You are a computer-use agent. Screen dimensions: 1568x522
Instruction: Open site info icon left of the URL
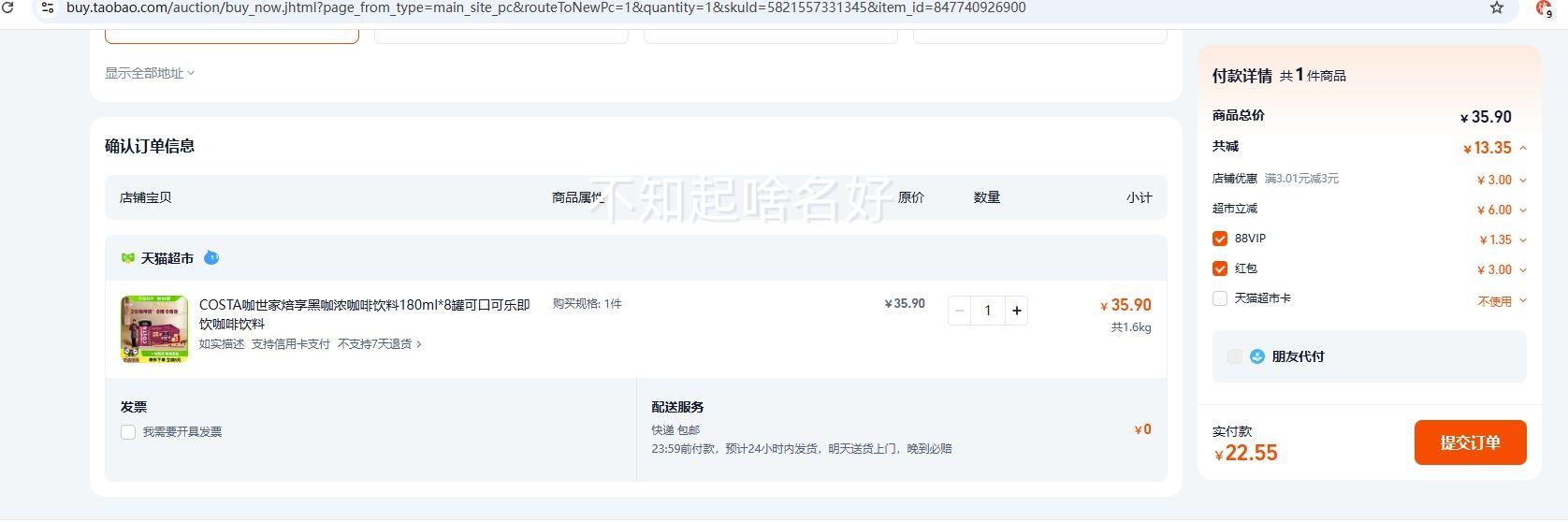[47, 7]
